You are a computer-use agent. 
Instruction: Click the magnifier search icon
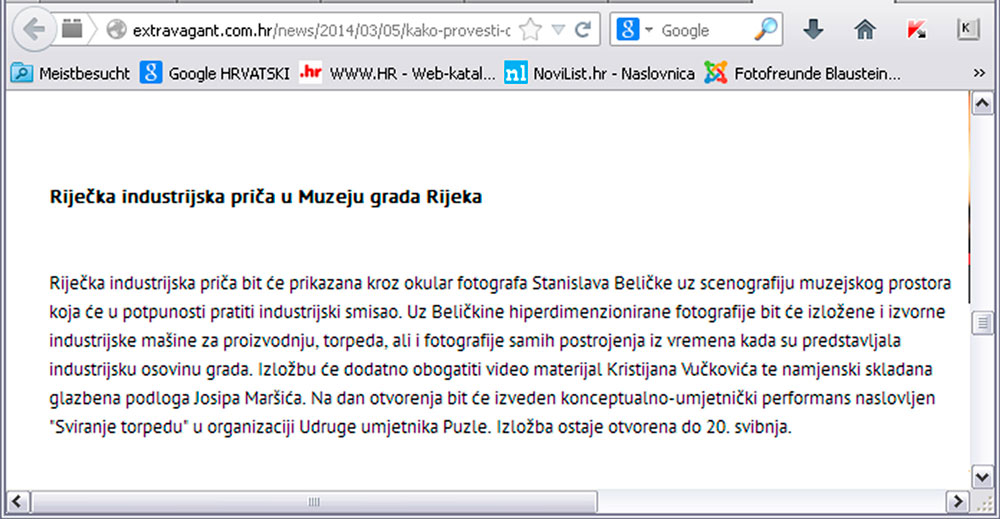click(765, 30)
